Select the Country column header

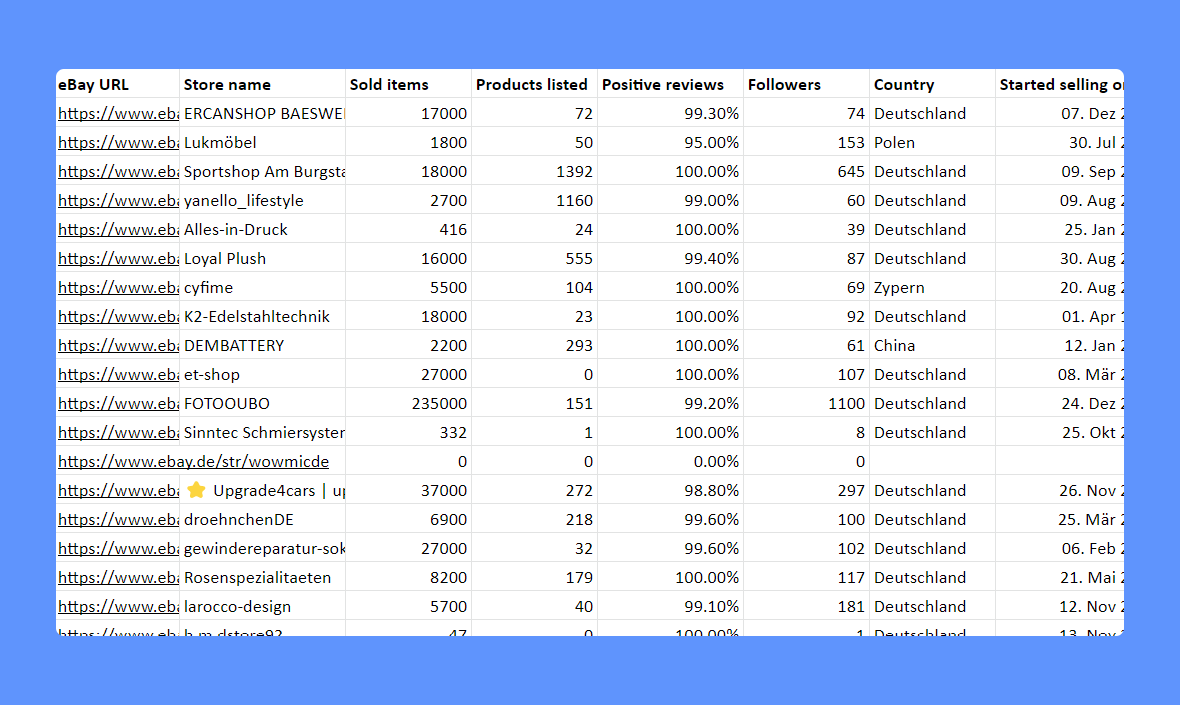(x=904, y=85)
